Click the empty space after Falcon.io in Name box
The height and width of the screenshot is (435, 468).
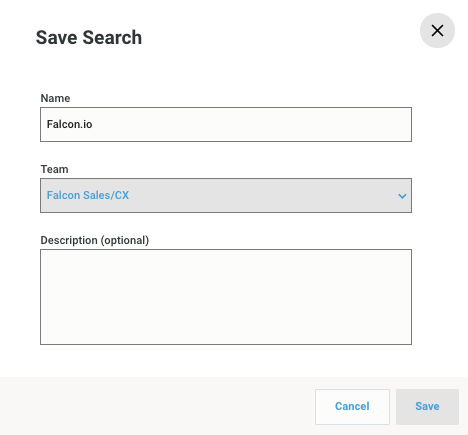(250, 124)
